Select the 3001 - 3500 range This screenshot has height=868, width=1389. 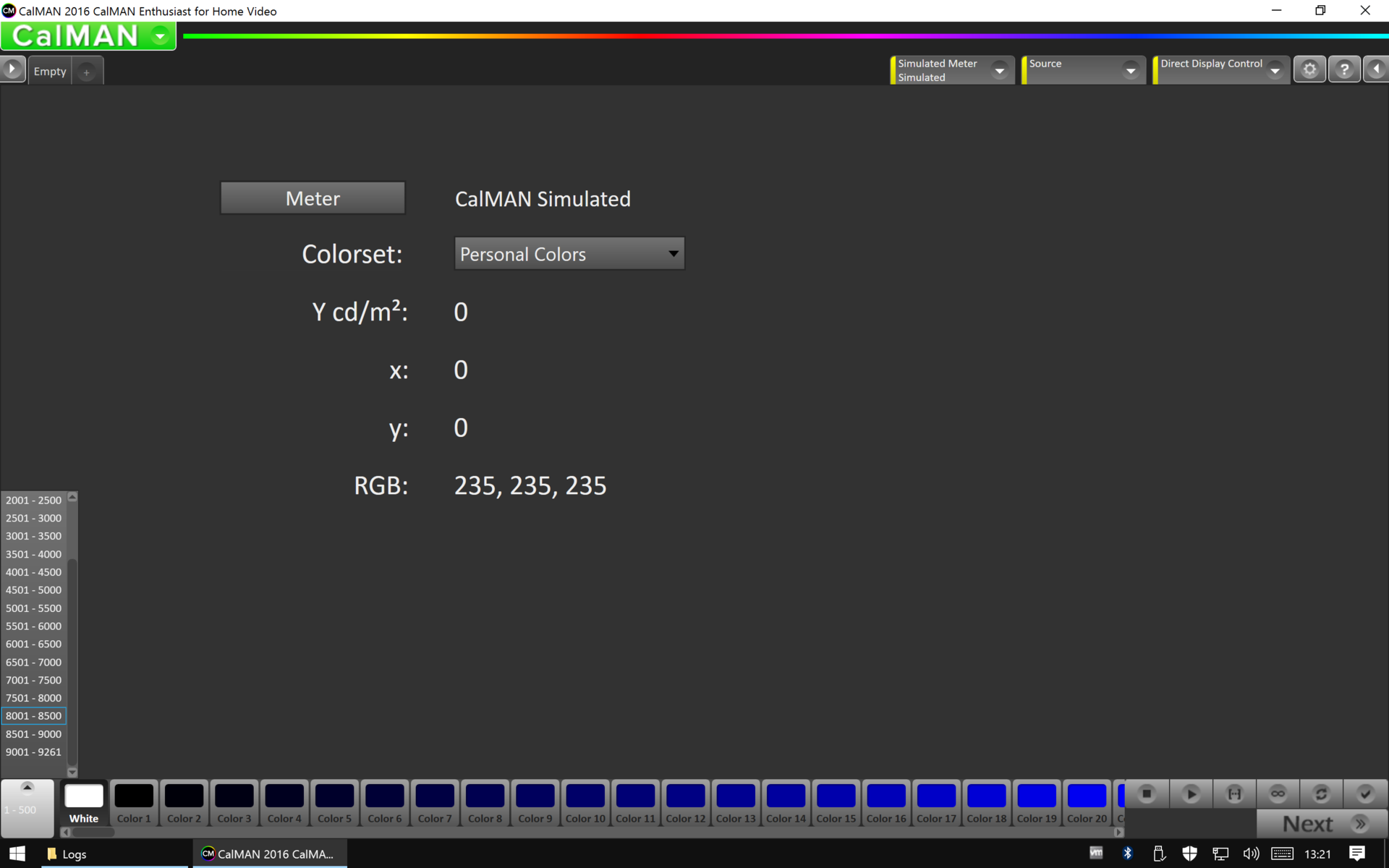[x=33, y=536]
